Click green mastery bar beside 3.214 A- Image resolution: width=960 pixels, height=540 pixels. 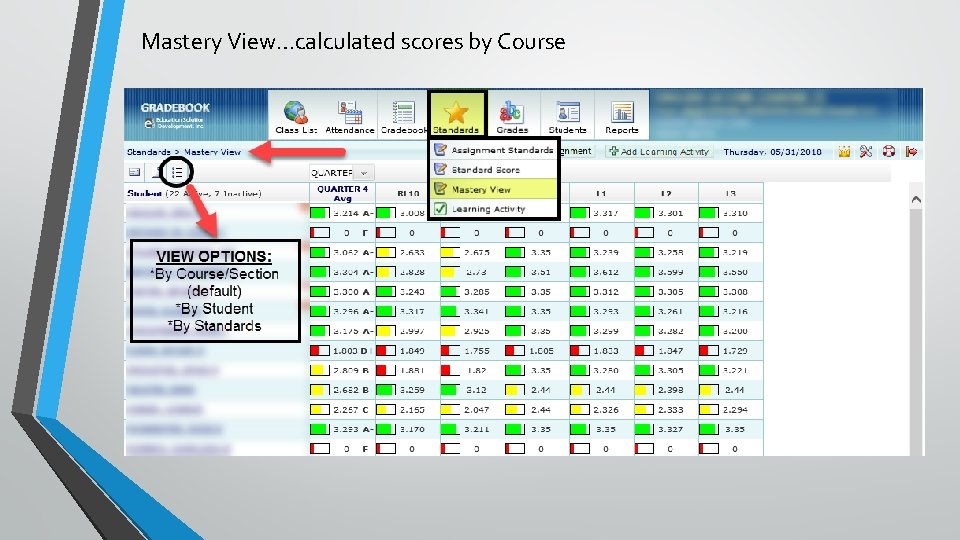320,213
